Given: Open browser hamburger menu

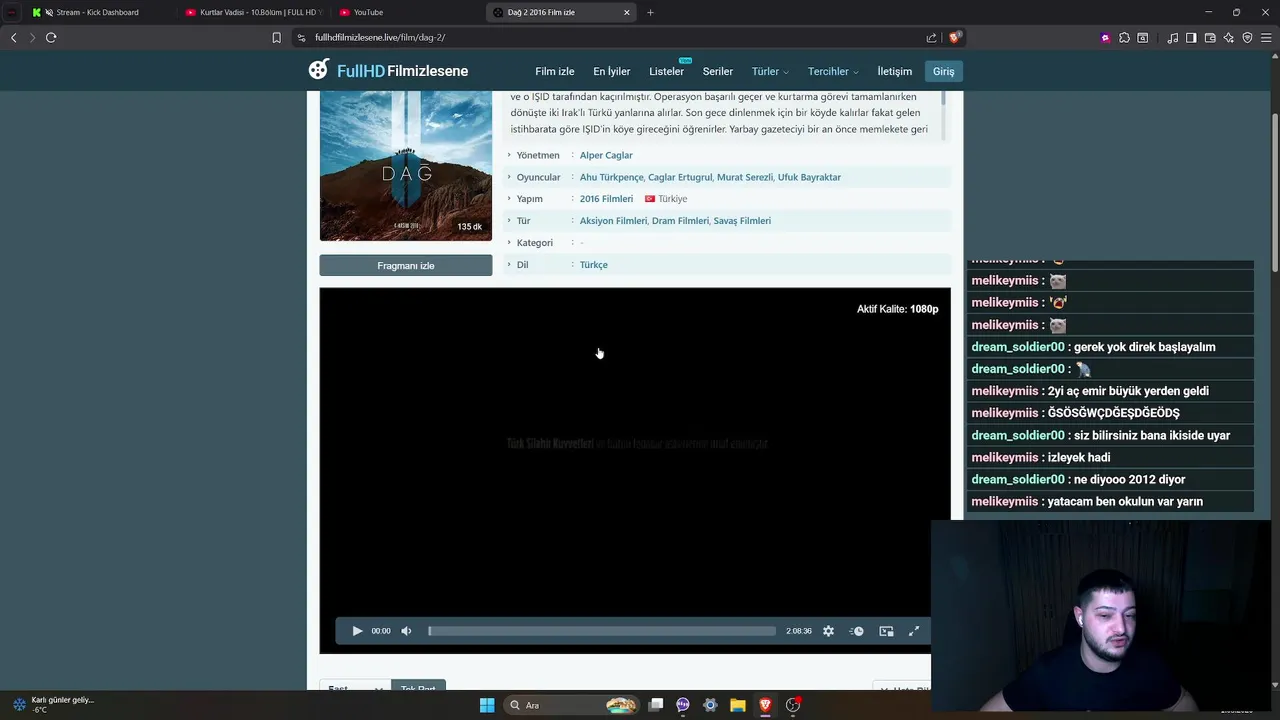Looking at the screenshot, I should [1266, 38].
